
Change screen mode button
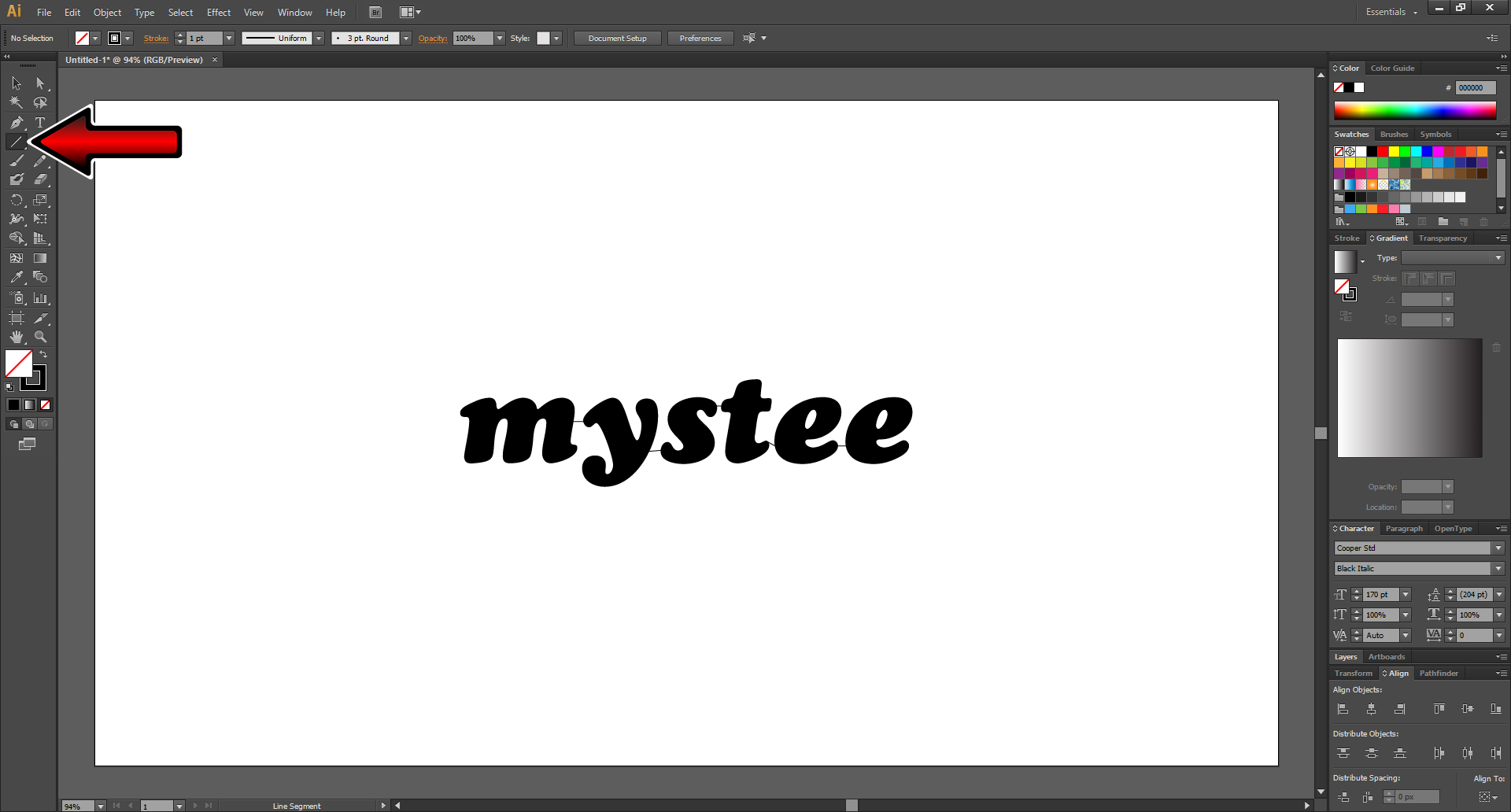coord(27,445)
